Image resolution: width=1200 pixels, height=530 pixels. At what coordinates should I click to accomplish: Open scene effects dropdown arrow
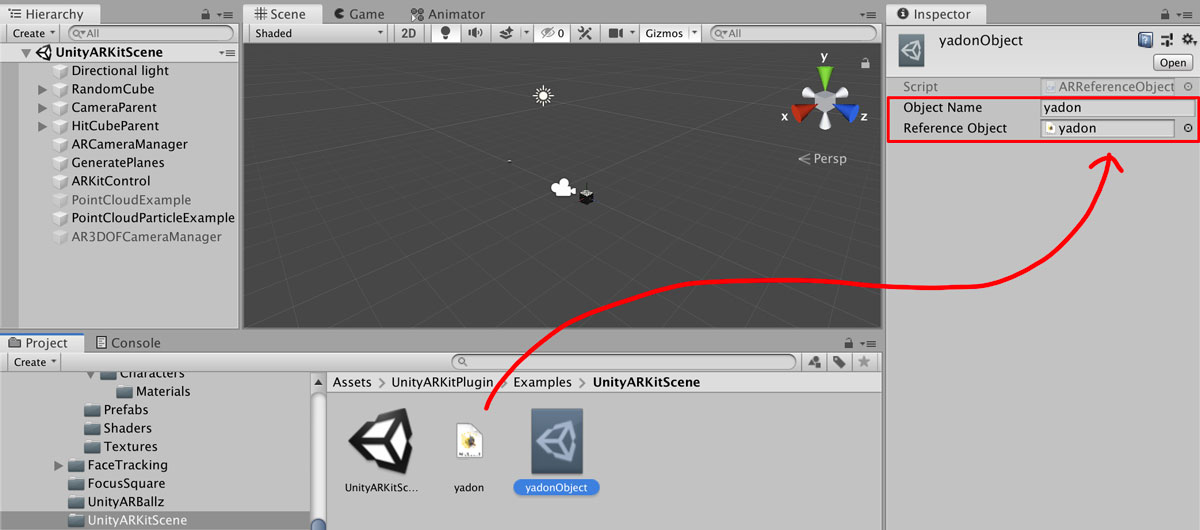526,33
